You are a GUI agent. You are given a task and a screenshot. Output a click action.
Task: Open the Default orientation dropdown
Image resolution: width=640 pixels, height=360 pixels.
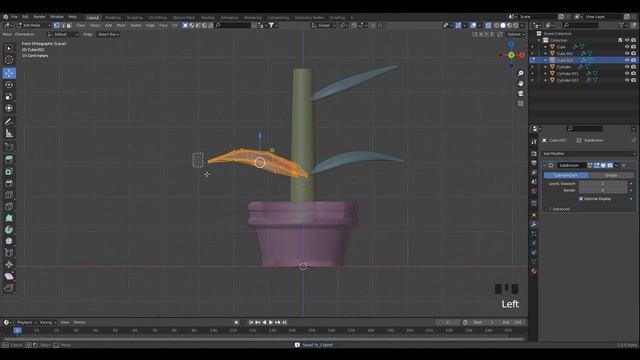[63, 34]
